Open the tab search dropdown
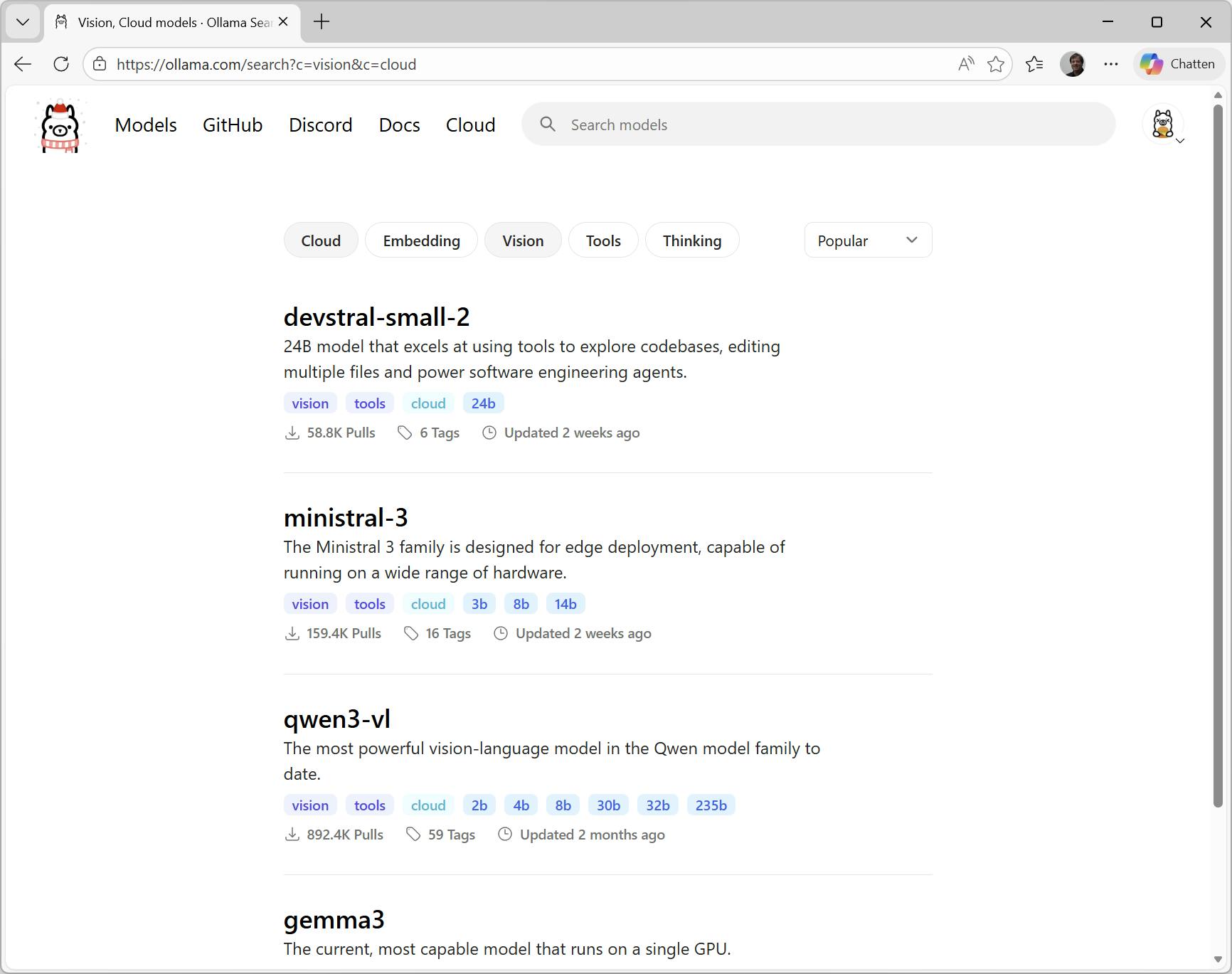Screen dimensions: 1232x974 [23, 22]
